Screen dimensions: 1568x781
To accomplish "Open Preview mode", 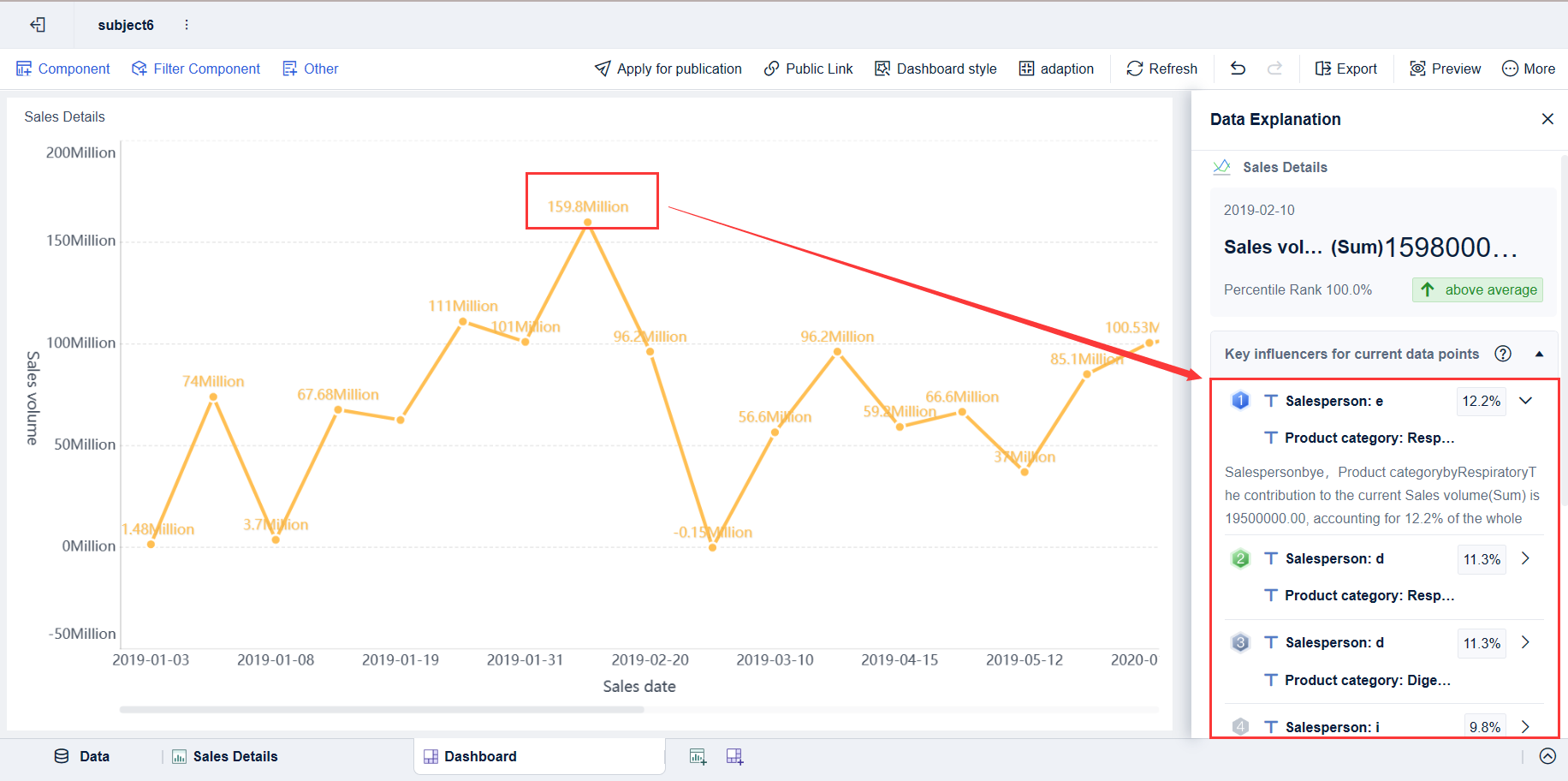I will point(1445,69).
